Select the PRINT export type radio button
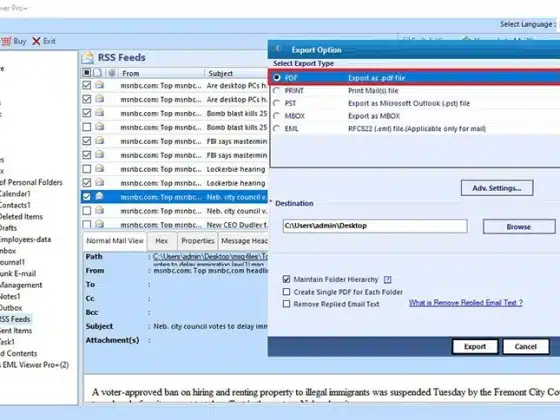The height and width of the screenshot is (420, 560). tap(277, 91)
